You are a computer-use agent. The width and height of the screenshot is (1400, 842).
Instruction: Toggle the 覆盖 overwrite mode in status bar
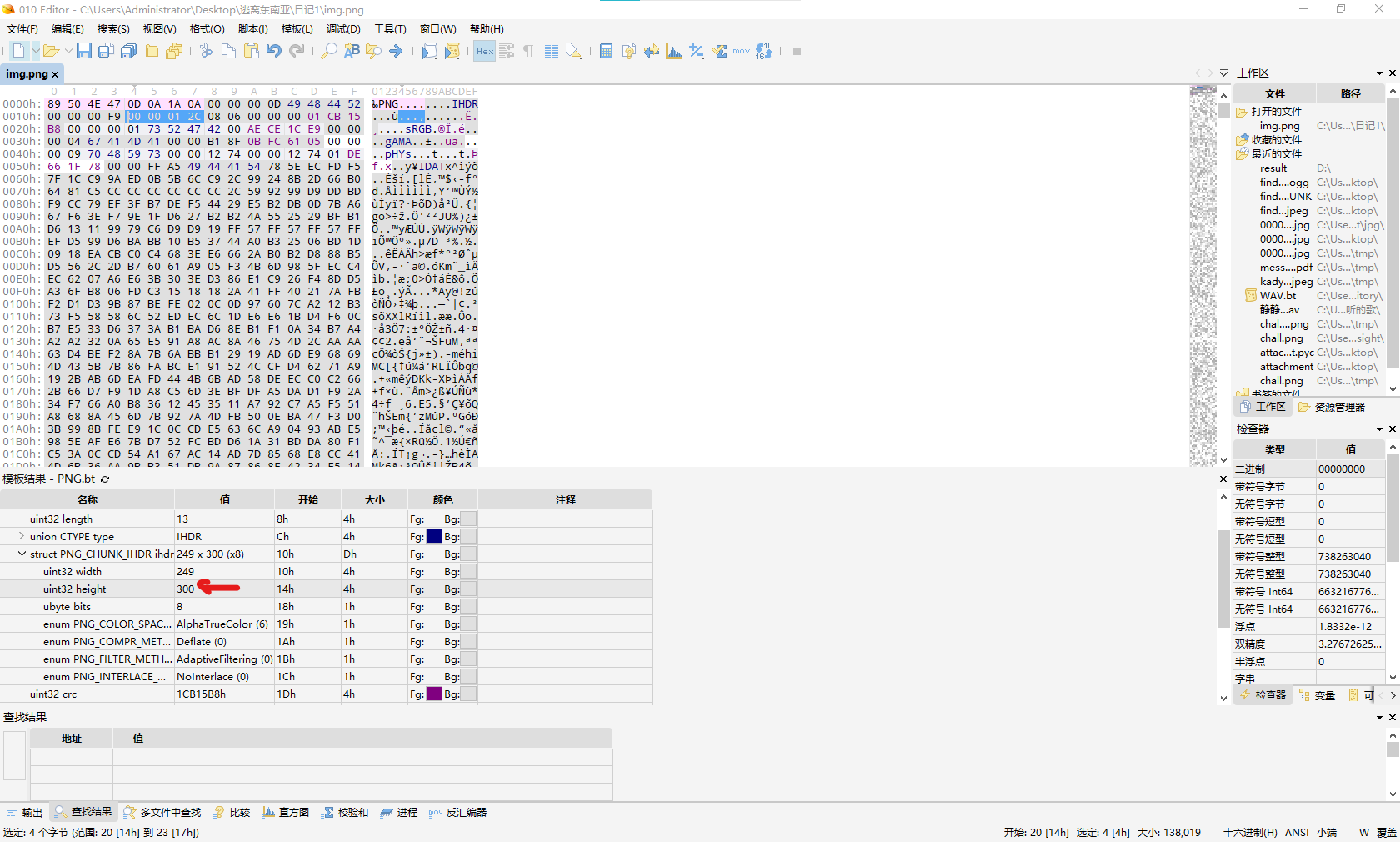pos(1387,833)
